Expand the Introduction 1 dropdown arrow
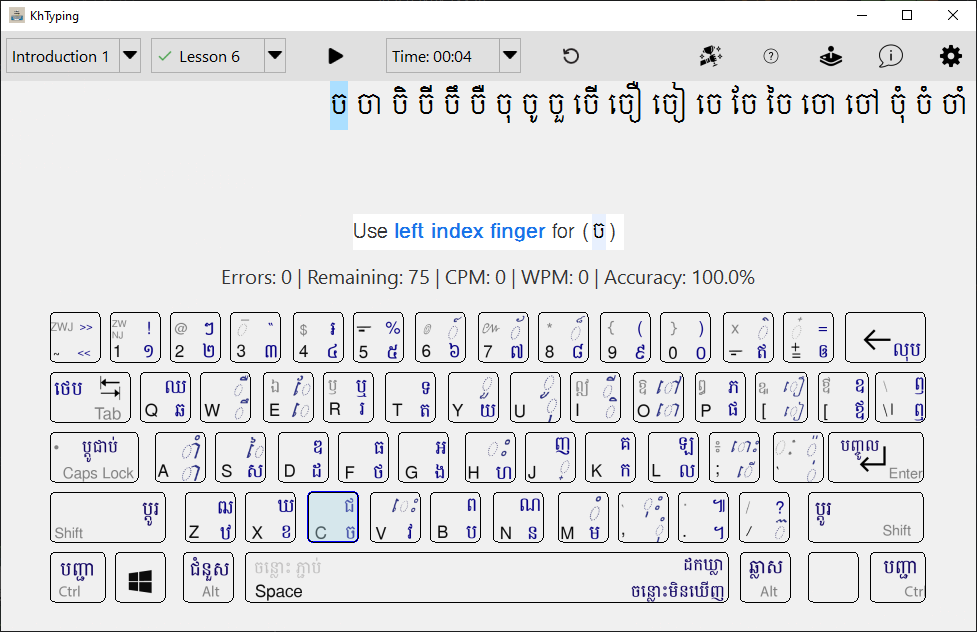 [130, 56]
